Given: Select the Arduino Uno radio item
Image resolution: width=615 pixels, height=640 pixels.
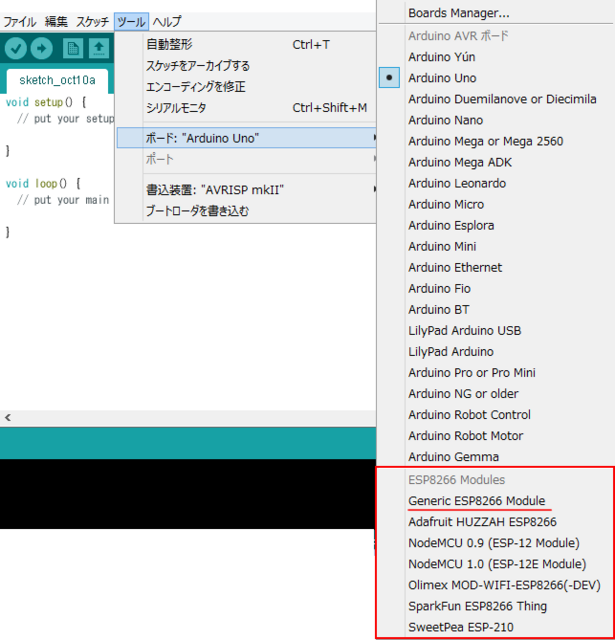Looking at the screenshot, I should point(496,78).
